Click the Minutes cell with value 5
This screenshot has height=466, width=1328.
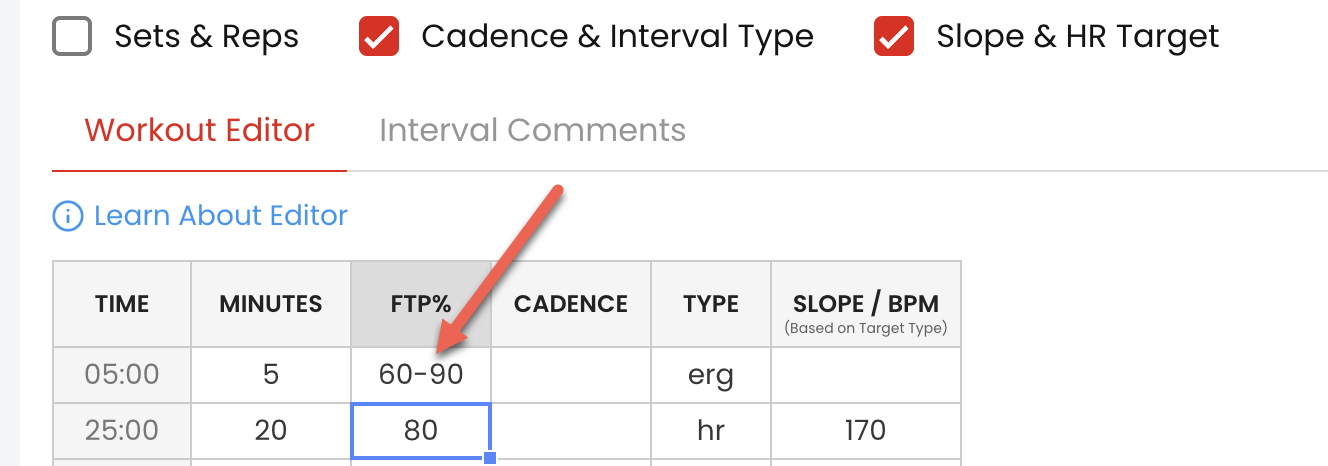[271, 375]
